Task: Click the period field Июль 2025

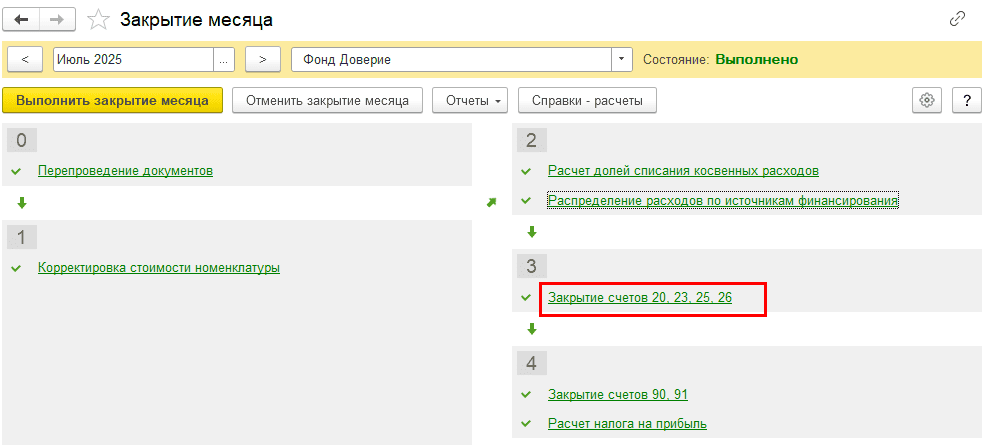Action: (132, 59)
